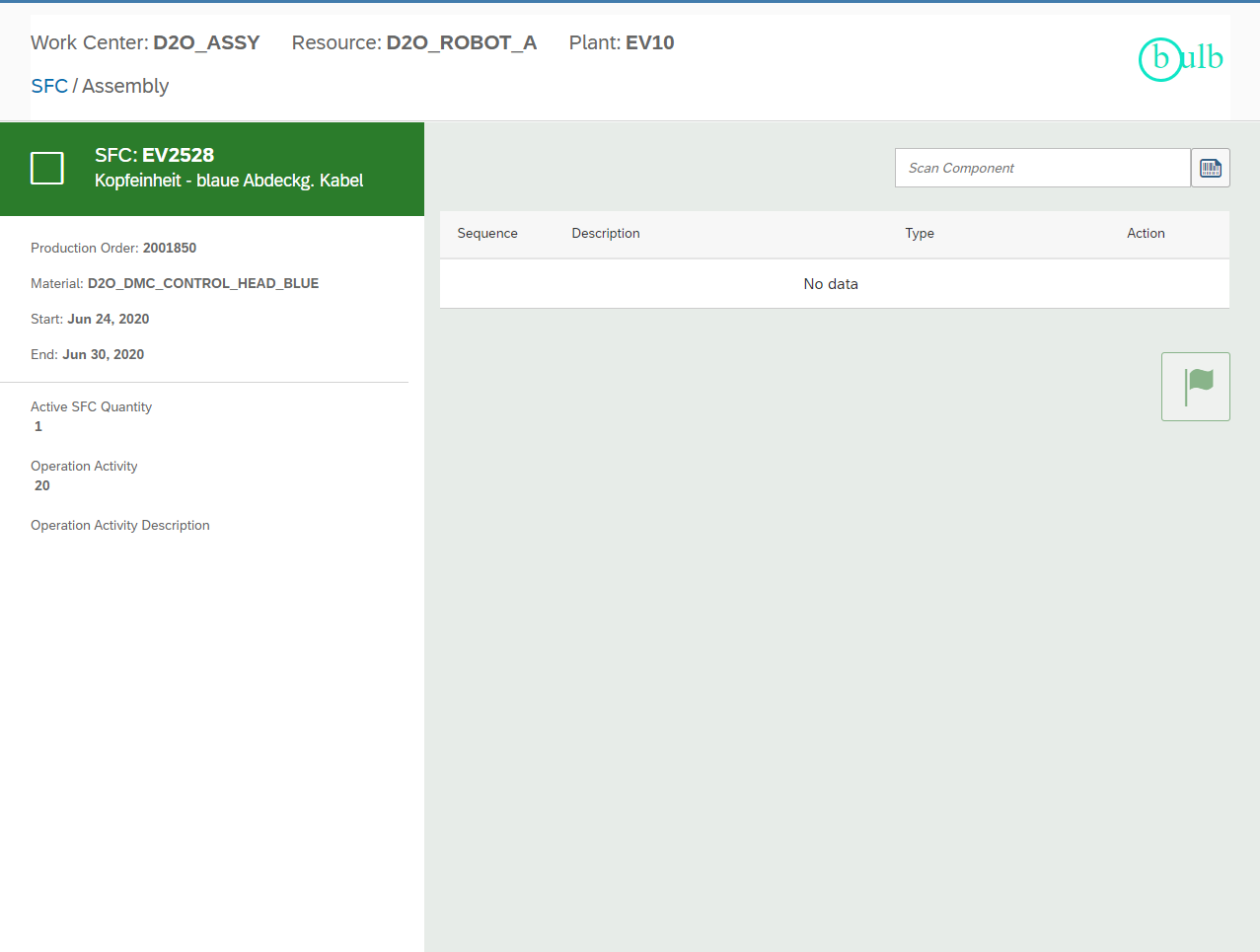Click the No data table row

(x=831, y=284)
